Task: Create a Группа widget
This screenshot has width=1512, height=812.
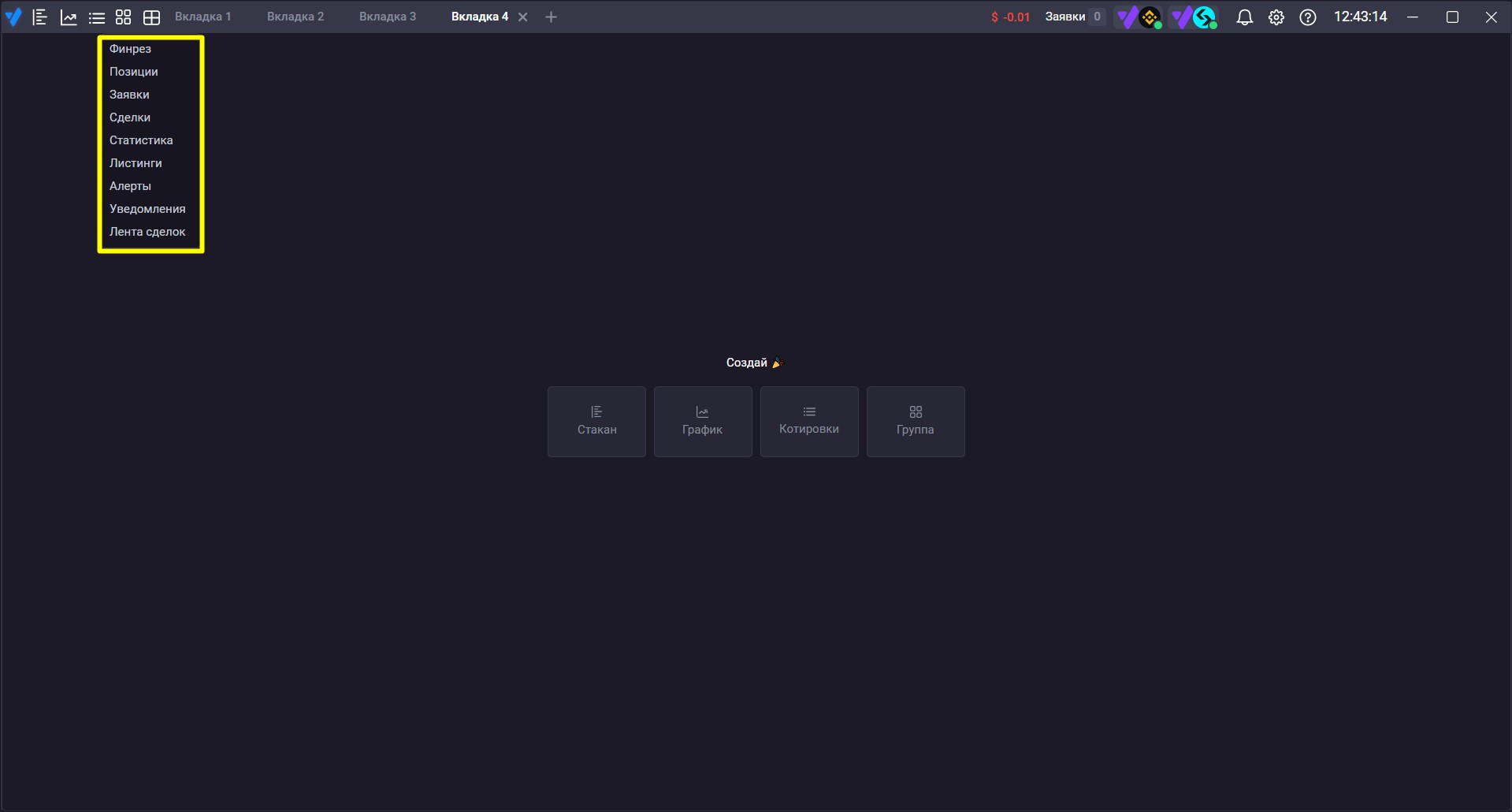Action: pos(916,422)
